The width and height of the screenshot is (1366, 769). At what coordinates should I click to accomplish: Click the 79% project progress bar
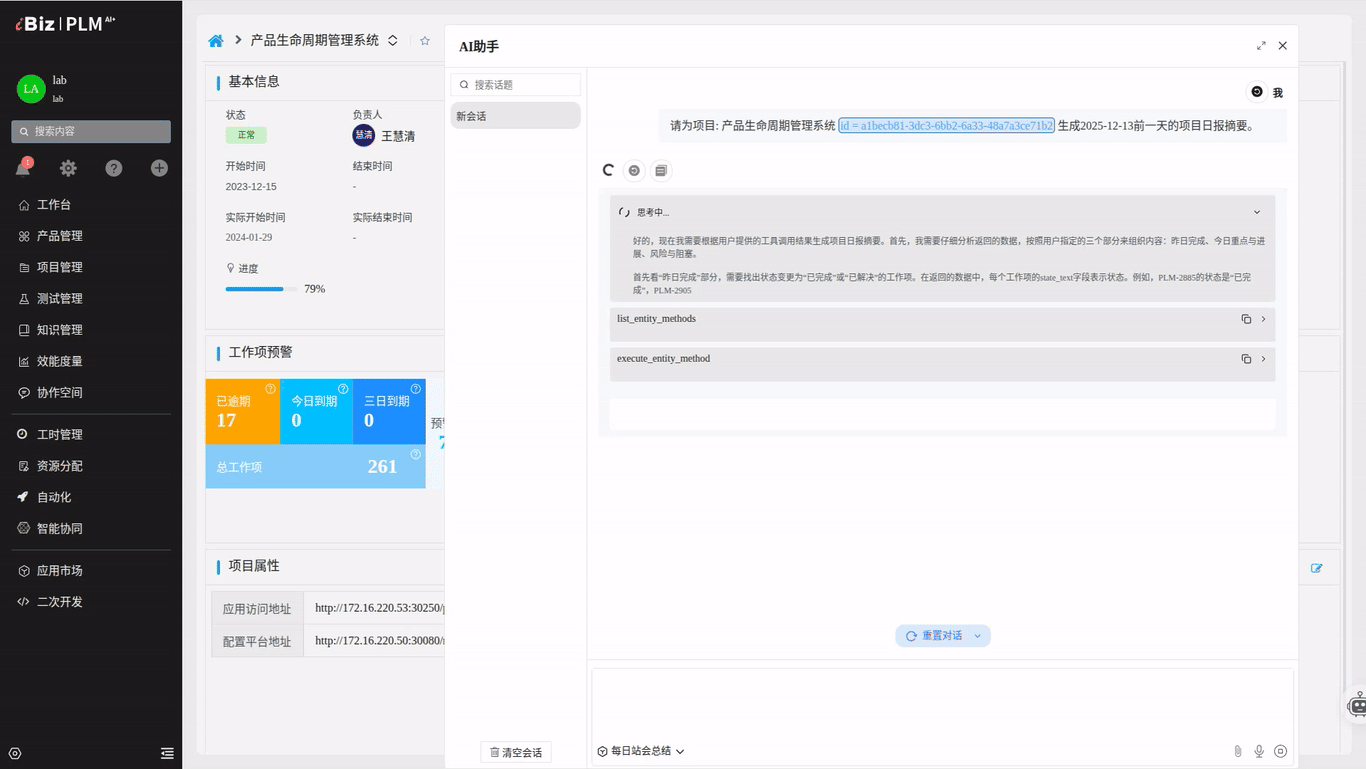[262, 289]
